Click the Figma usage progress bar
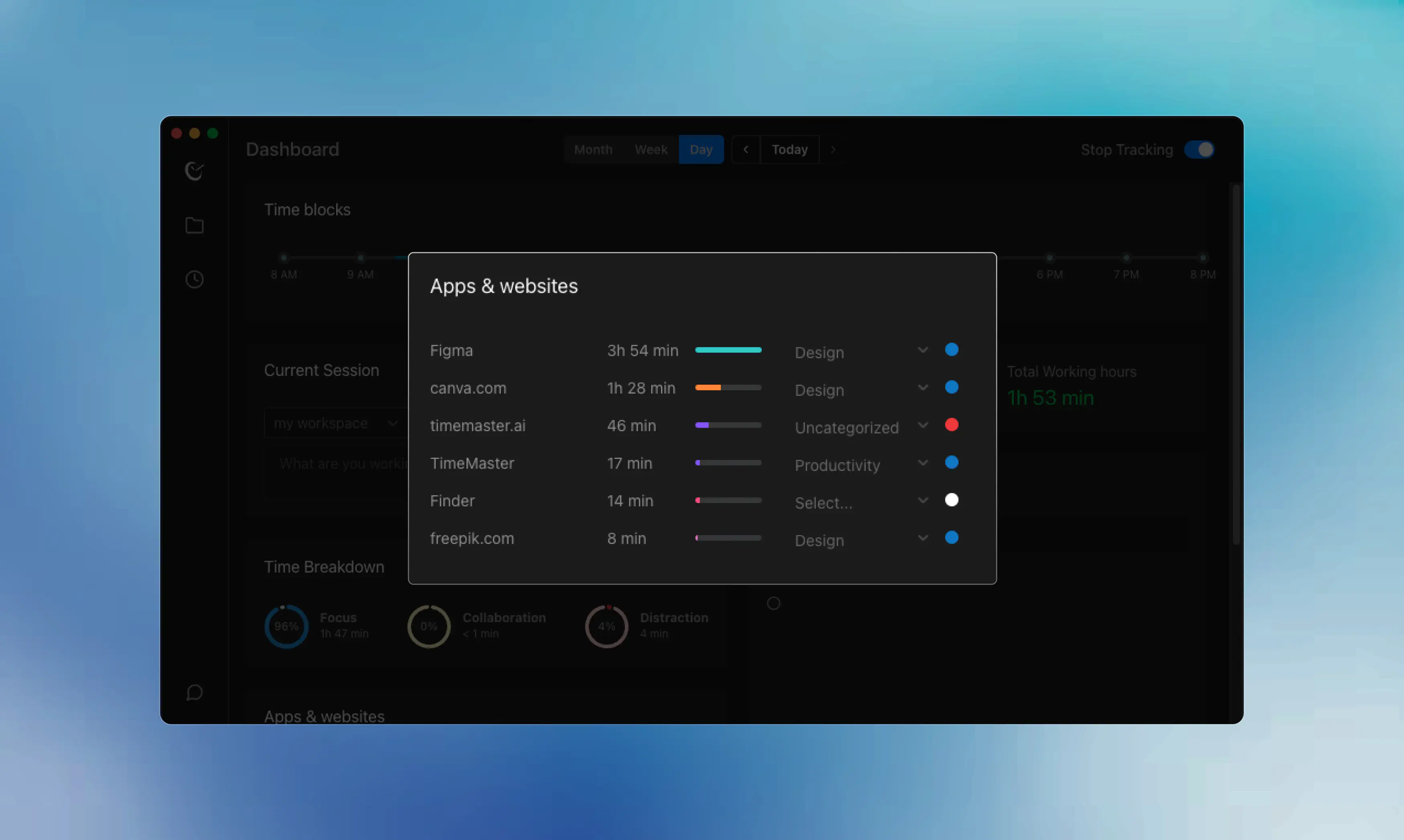This screenshot has width=1404, height=840. [728, 350]
